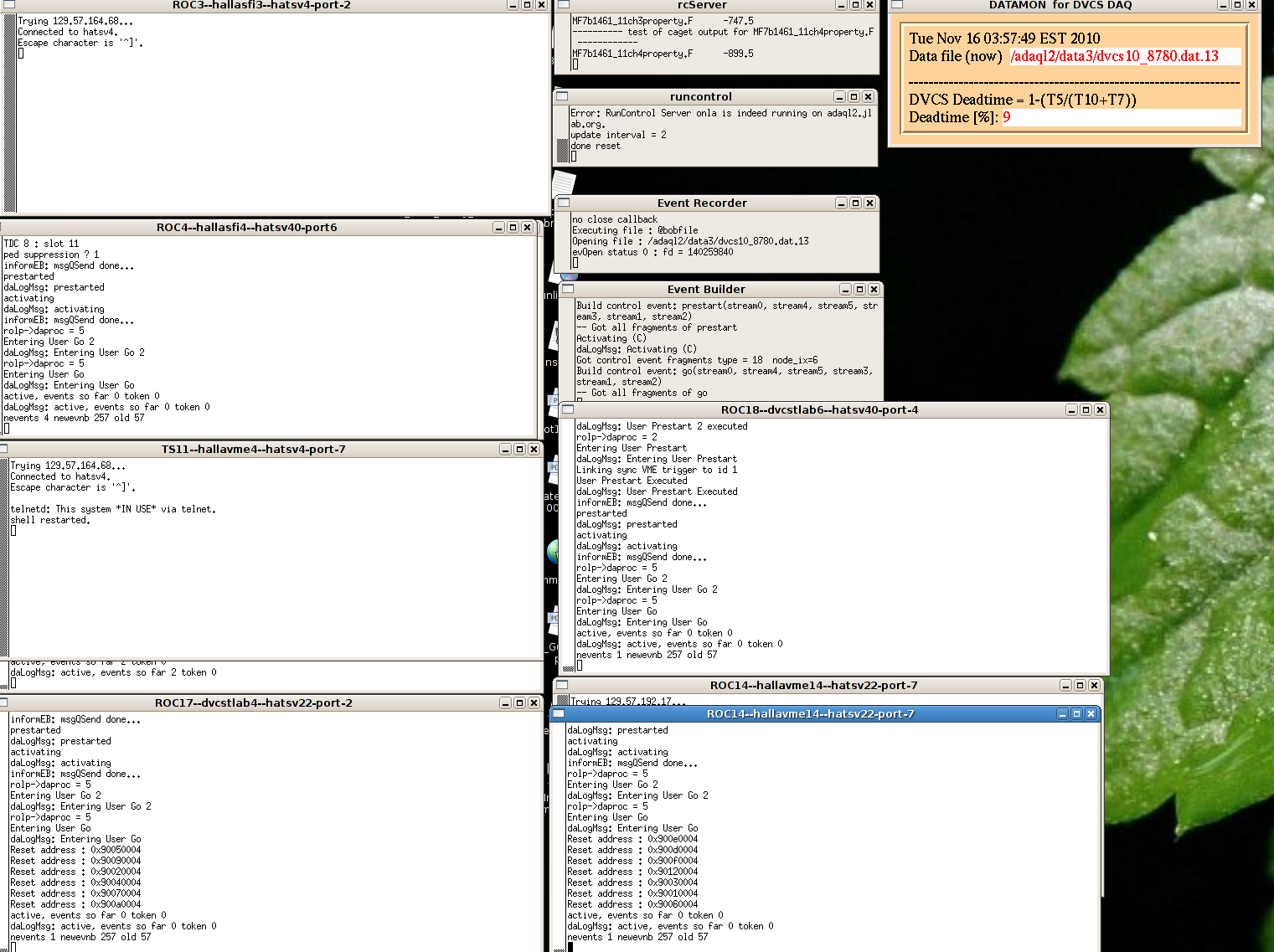Minimize the active blue ROC14 window

click(x=1062, y=713)
